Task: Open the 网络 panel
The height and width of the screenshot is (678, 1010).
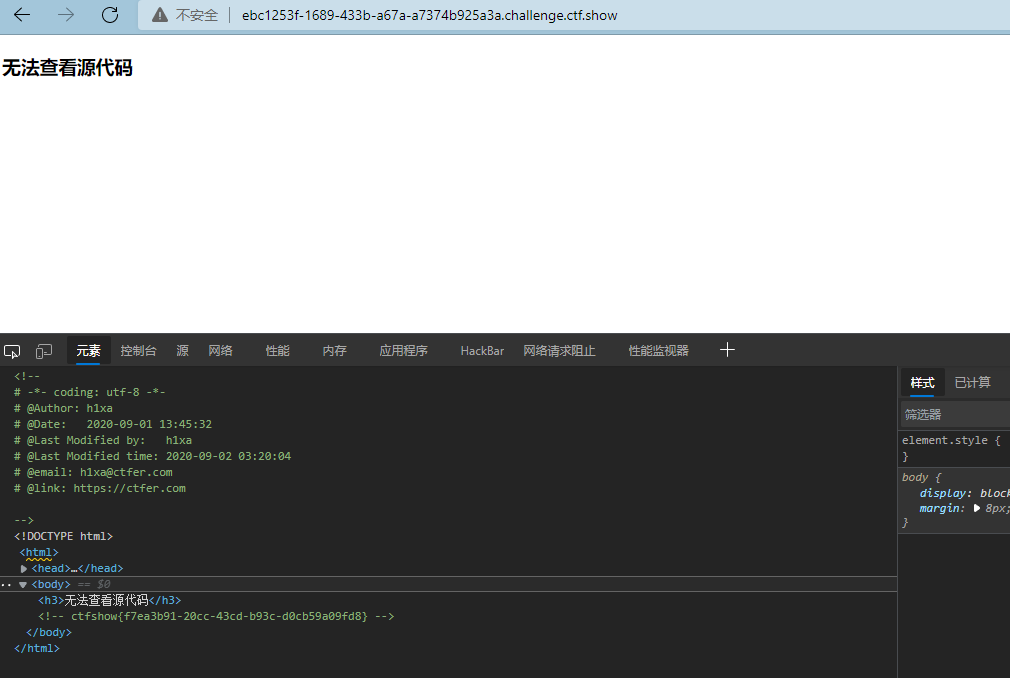Action: pos(220,350)
